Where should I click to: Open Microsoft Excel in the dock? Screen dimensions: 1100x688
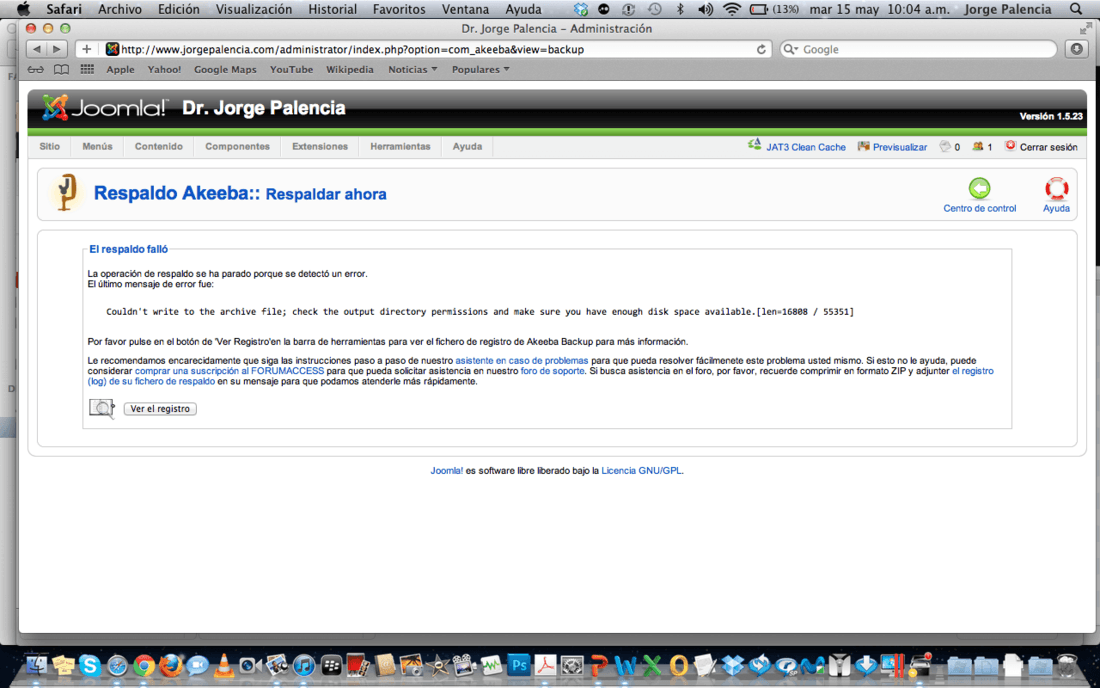tap(652, 665)
